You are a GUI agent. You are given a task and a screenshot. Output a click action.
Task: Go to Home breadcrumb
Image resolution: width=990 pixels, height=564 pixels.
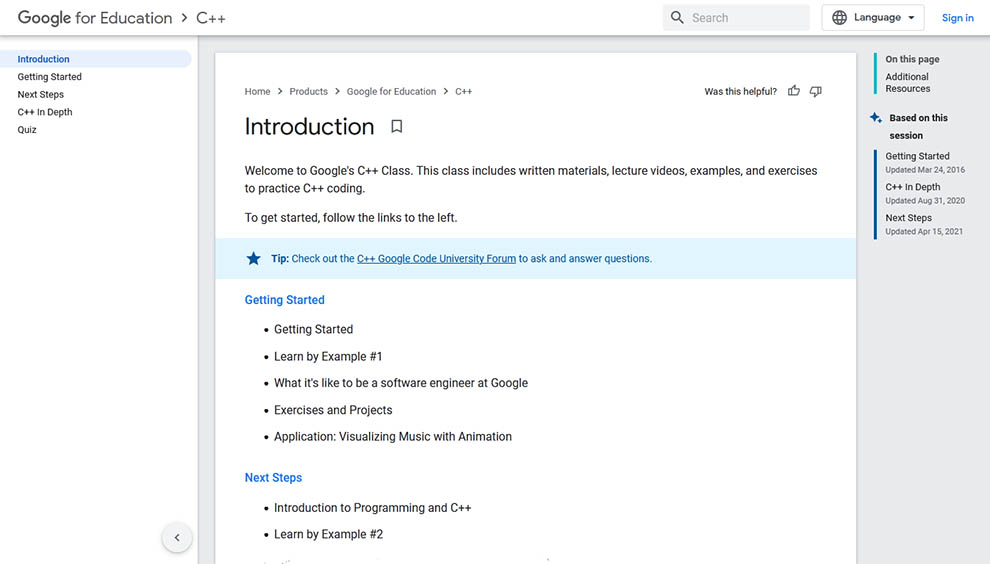point(257,92)
